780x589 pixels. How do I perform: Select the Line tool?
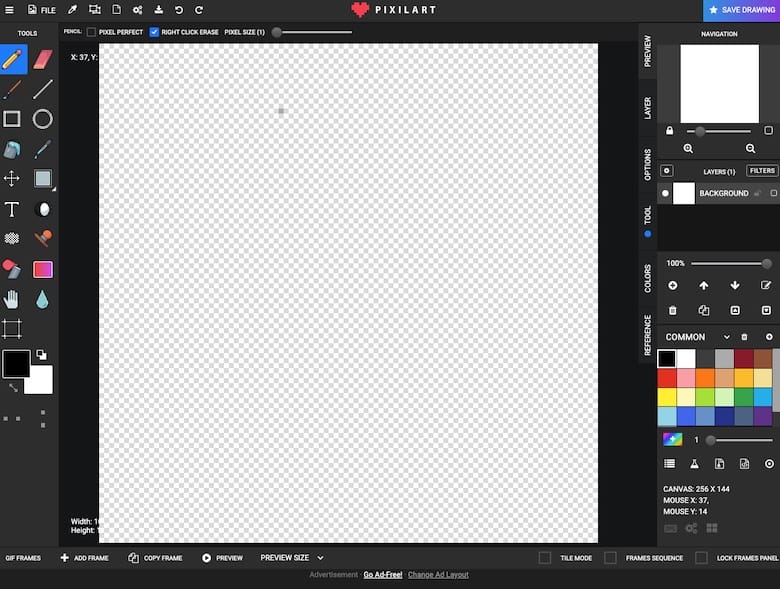tap(43, 90)
